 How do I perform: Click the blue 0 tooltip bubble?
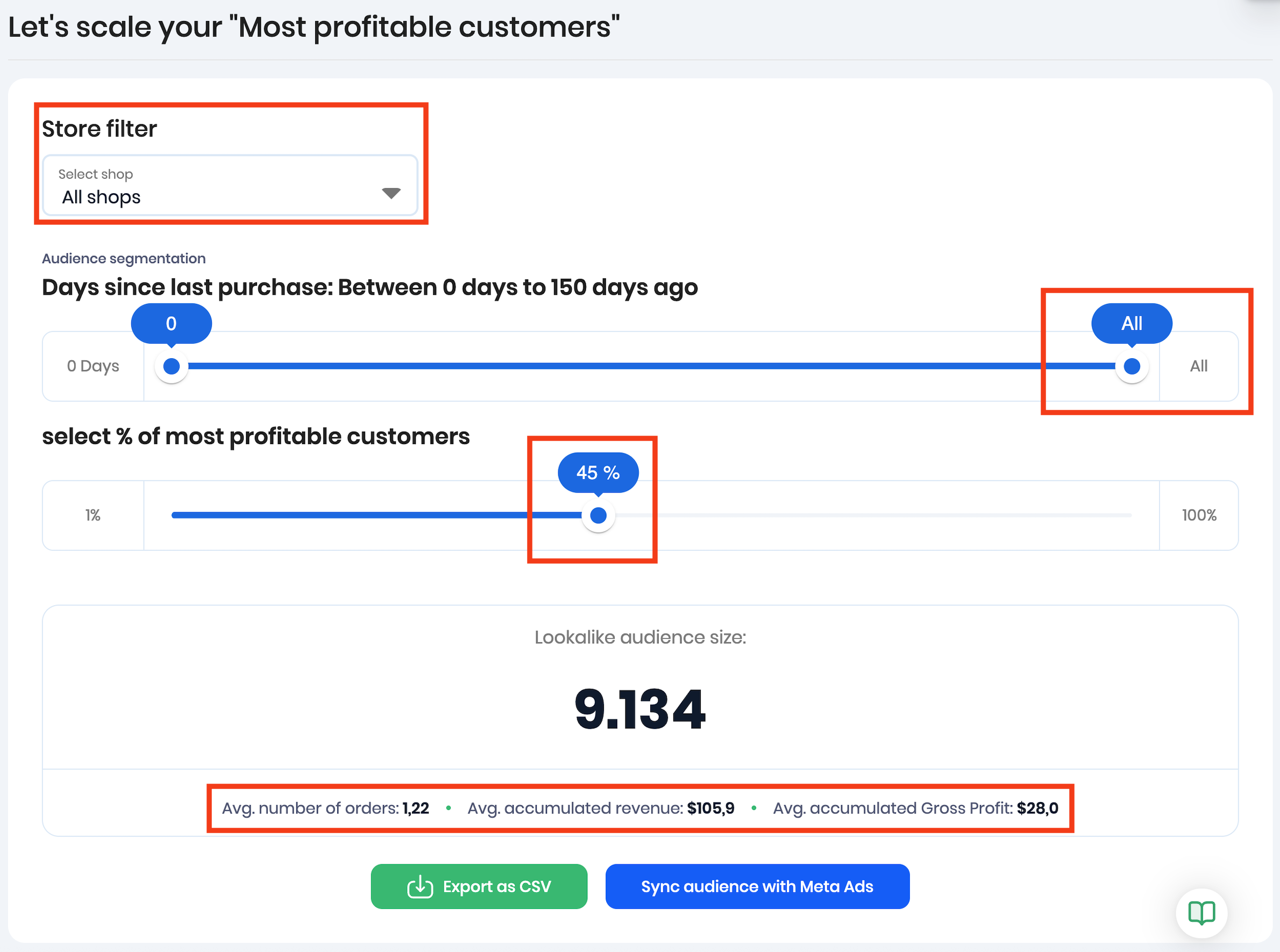pos(172,323)
